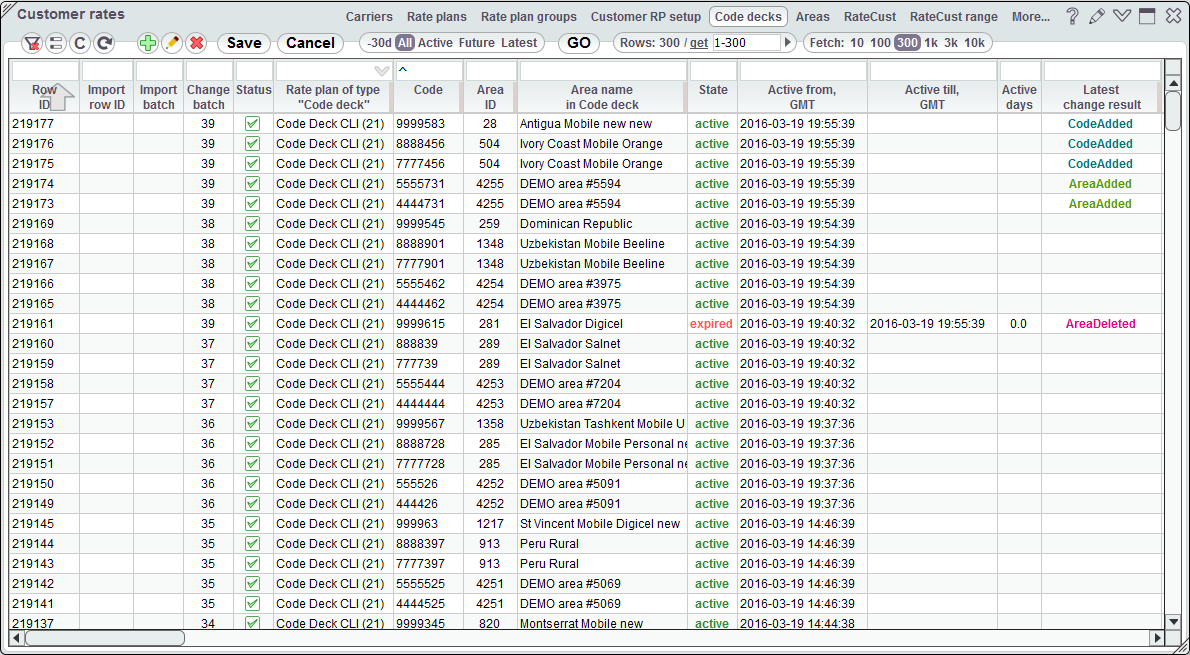Click the double-chevron icon near the top right
The image size is (1190, 655).
pyautogui.click(x=1121, y=15)
